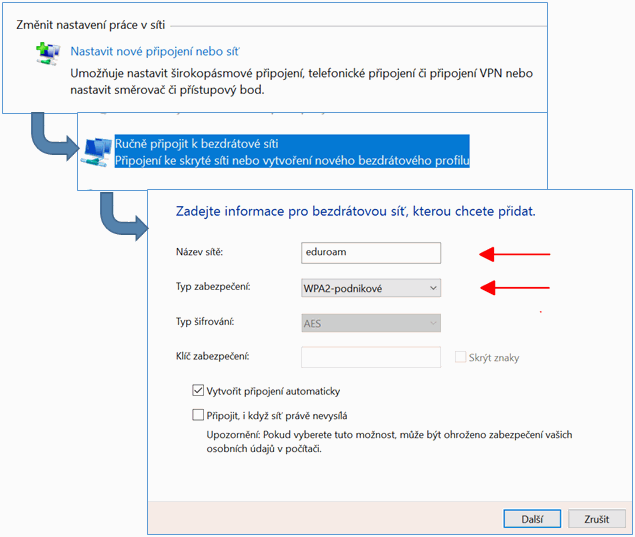Check Připojit, i když síť právě nevysílá
The height and width of the screenshot is (537, 635).
[198, 415]
